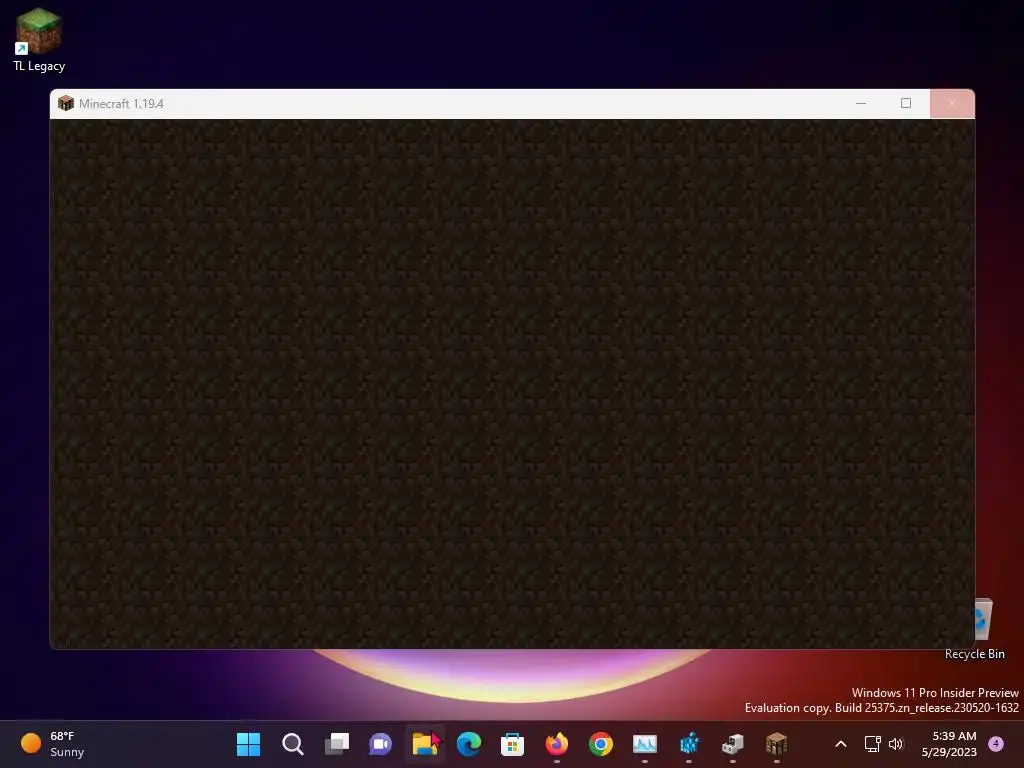This screenshot has width=1024, height=768.
Task: Switch to Firefox on the taskbar
Action: pyautogui.click(x=557, y=744)
